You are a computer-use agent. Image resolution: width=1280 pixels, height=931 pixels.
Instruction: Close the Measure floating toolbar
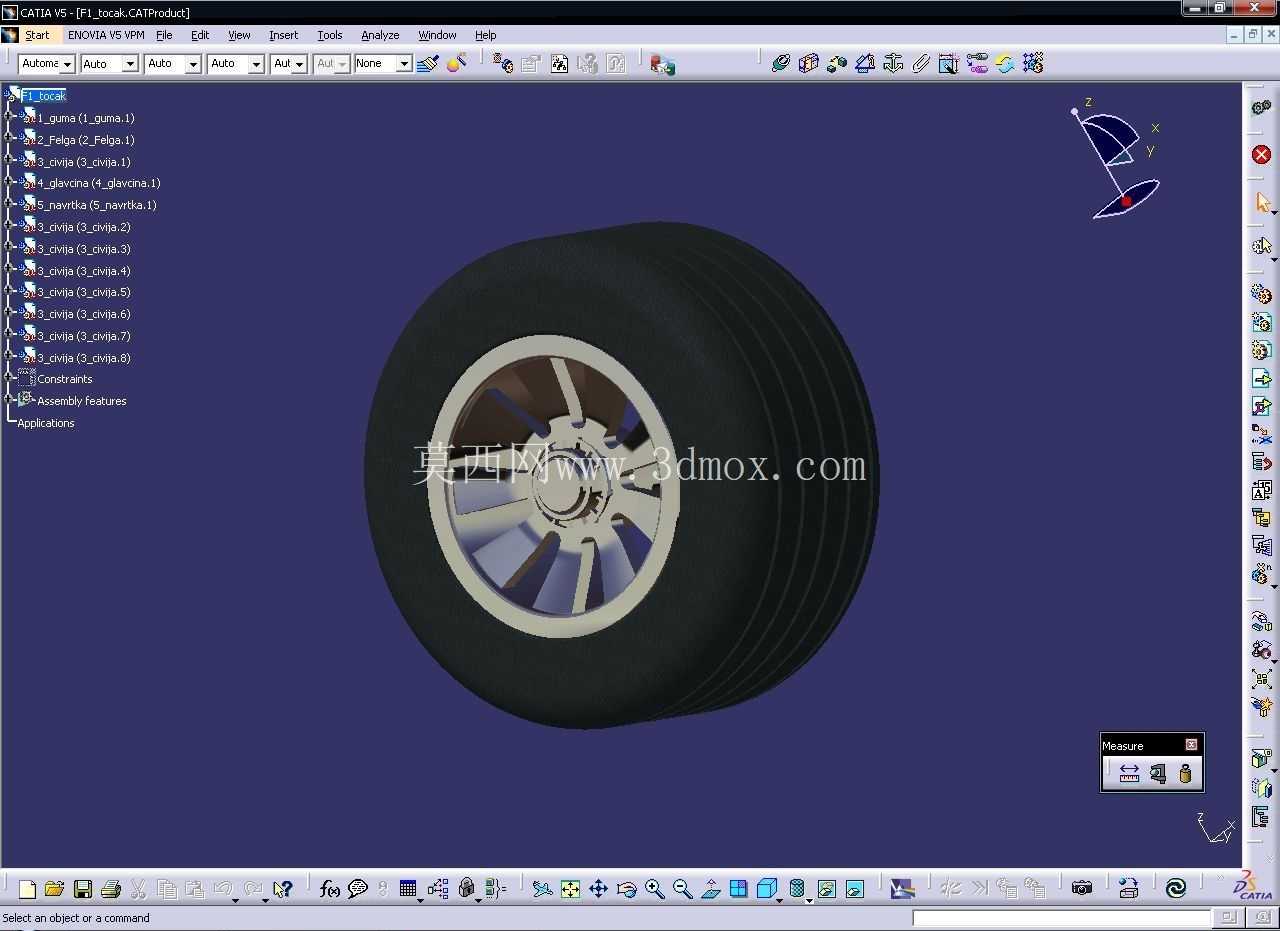(x=1191, y=745)
